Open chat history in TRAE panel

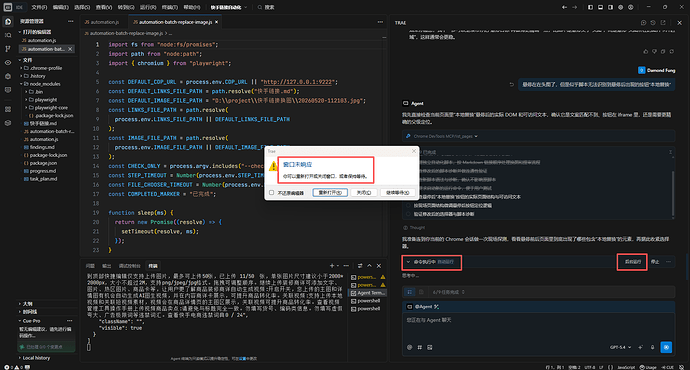pyautogui.click(x=653, y=22)
